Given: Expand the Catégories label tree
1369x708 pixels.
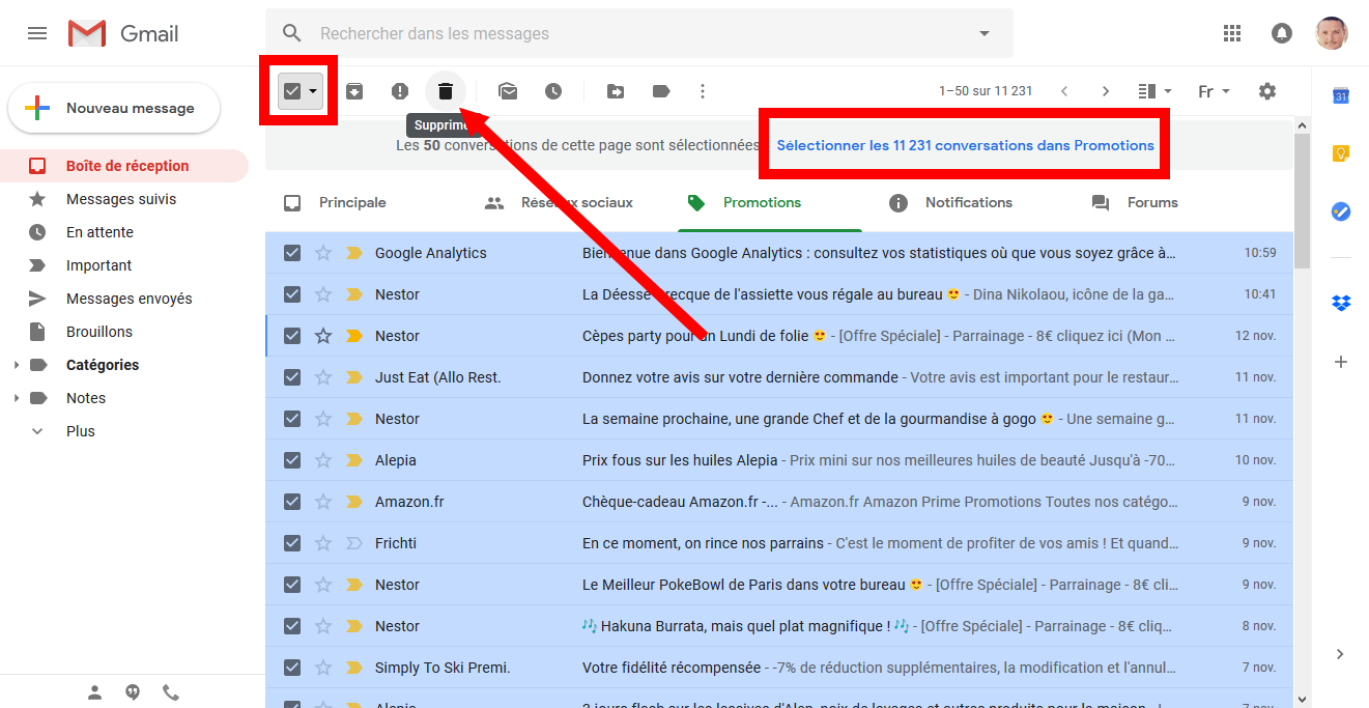Looking at the screenshot, I should 16,365.
